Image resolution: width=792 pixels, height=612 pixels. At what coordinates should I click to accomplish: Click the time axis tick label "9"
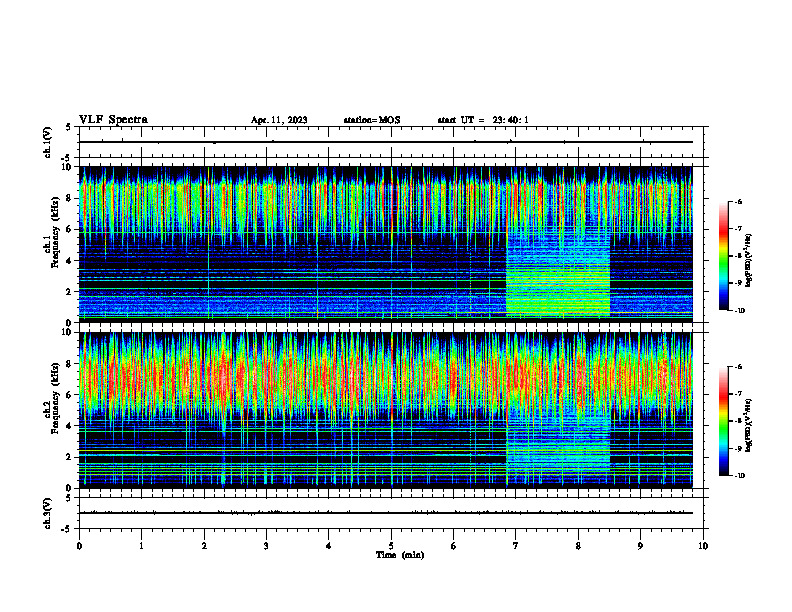[x=640, y=546]
